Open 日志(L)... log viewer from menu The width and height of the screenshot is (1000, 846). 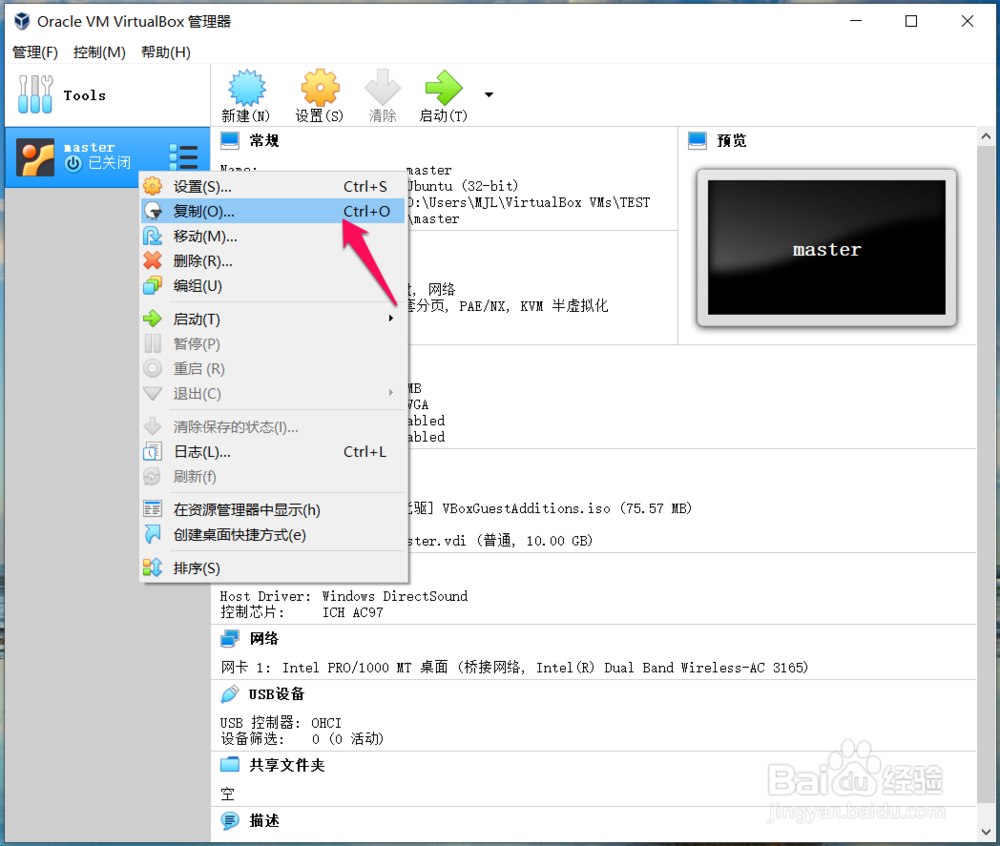coord(273,452)
